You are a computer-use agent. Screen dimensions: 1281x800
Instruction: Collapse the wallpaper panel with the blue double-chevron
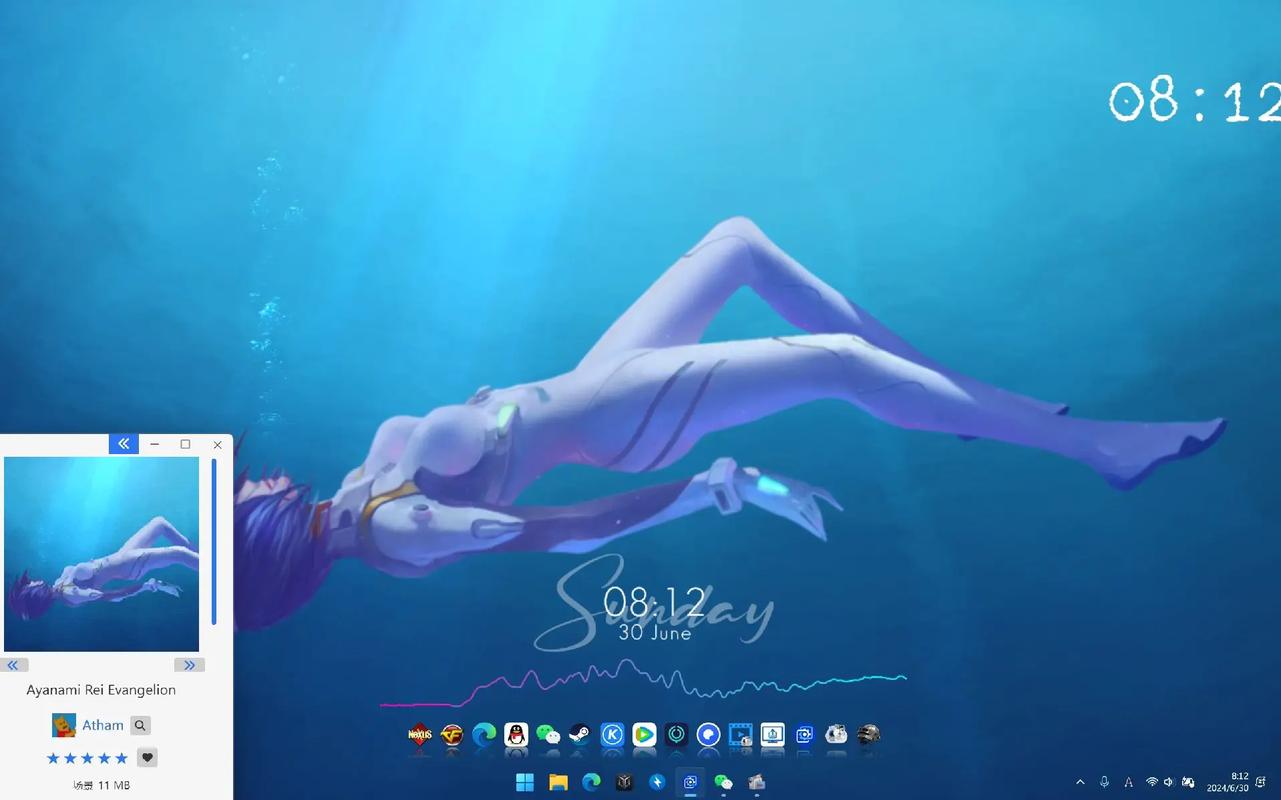pos(123,444)
